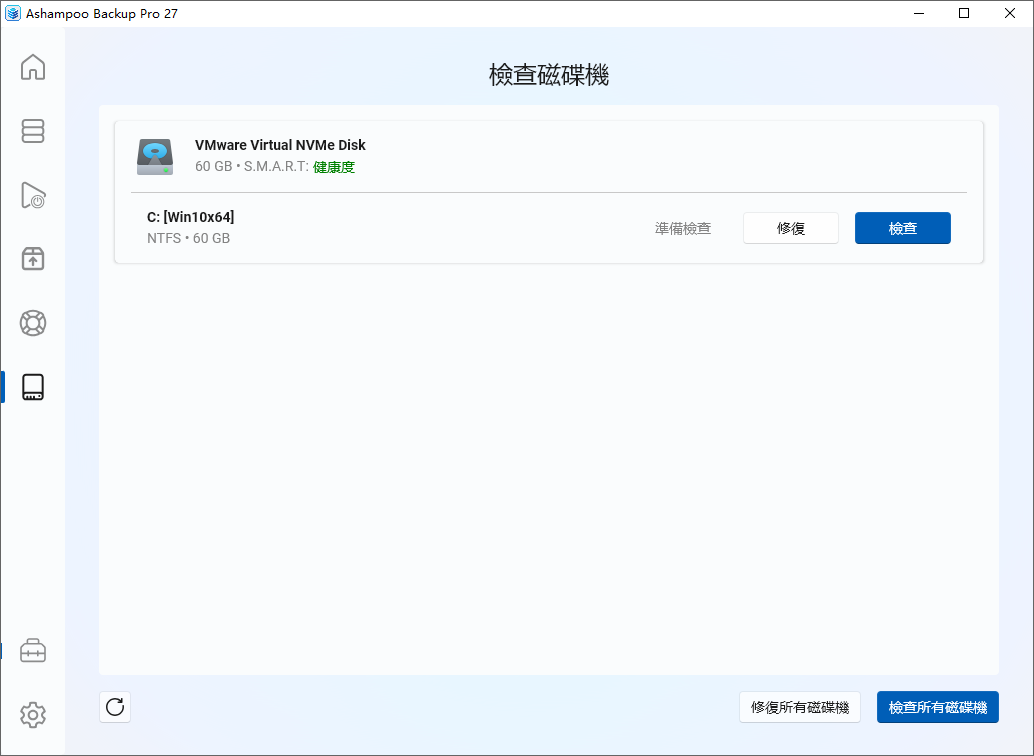The image size is (1034, 756).
Task: Select the VMware Virtual NVMe Disk name
Action: click(x=280, y=145)
